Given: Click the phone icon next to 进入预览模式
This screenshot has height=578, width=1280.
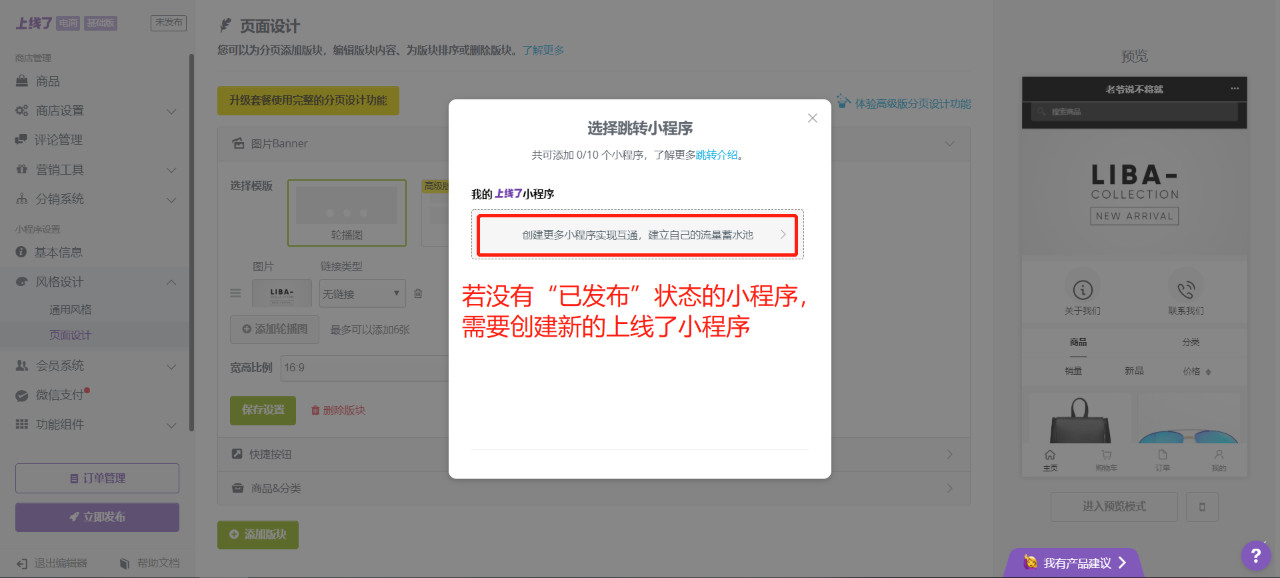Looking at the screenshot, I should click(x=1201, y=507).
